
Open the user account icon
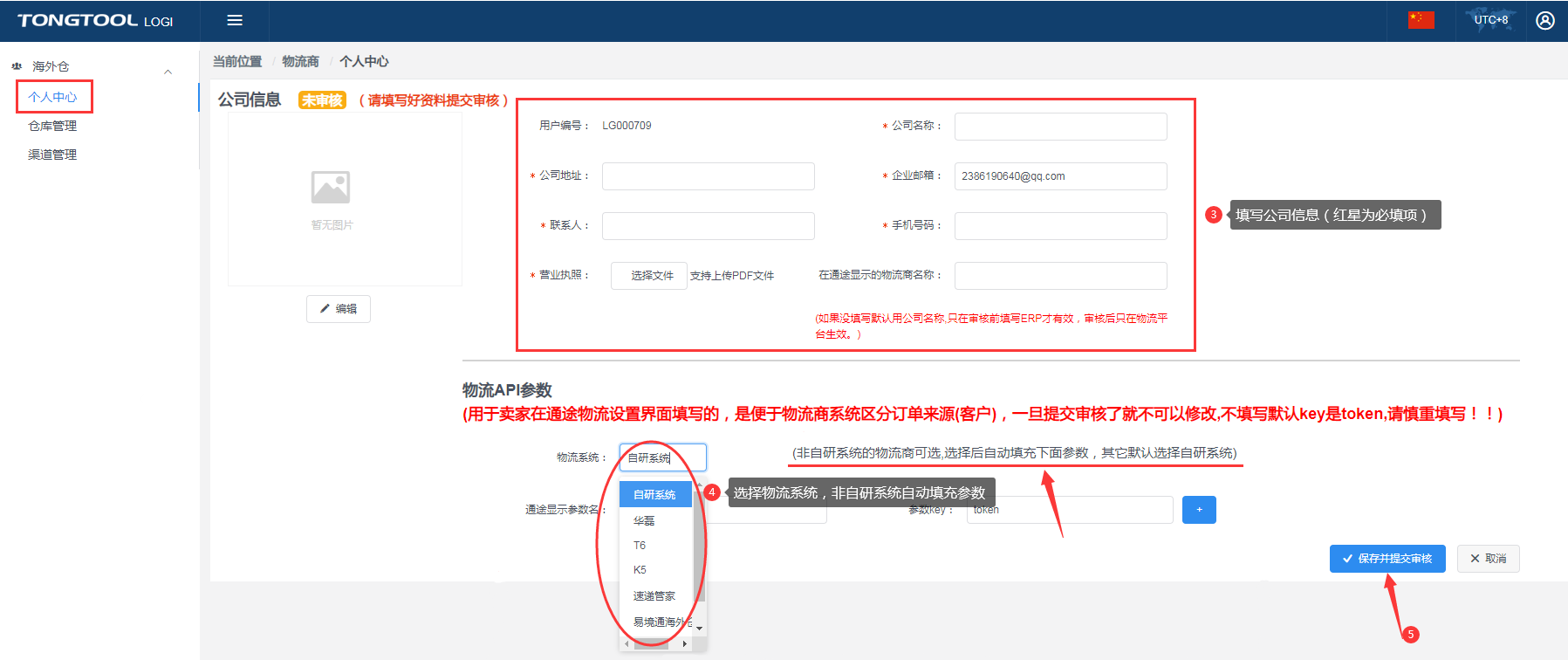[x=1545, y=20]
